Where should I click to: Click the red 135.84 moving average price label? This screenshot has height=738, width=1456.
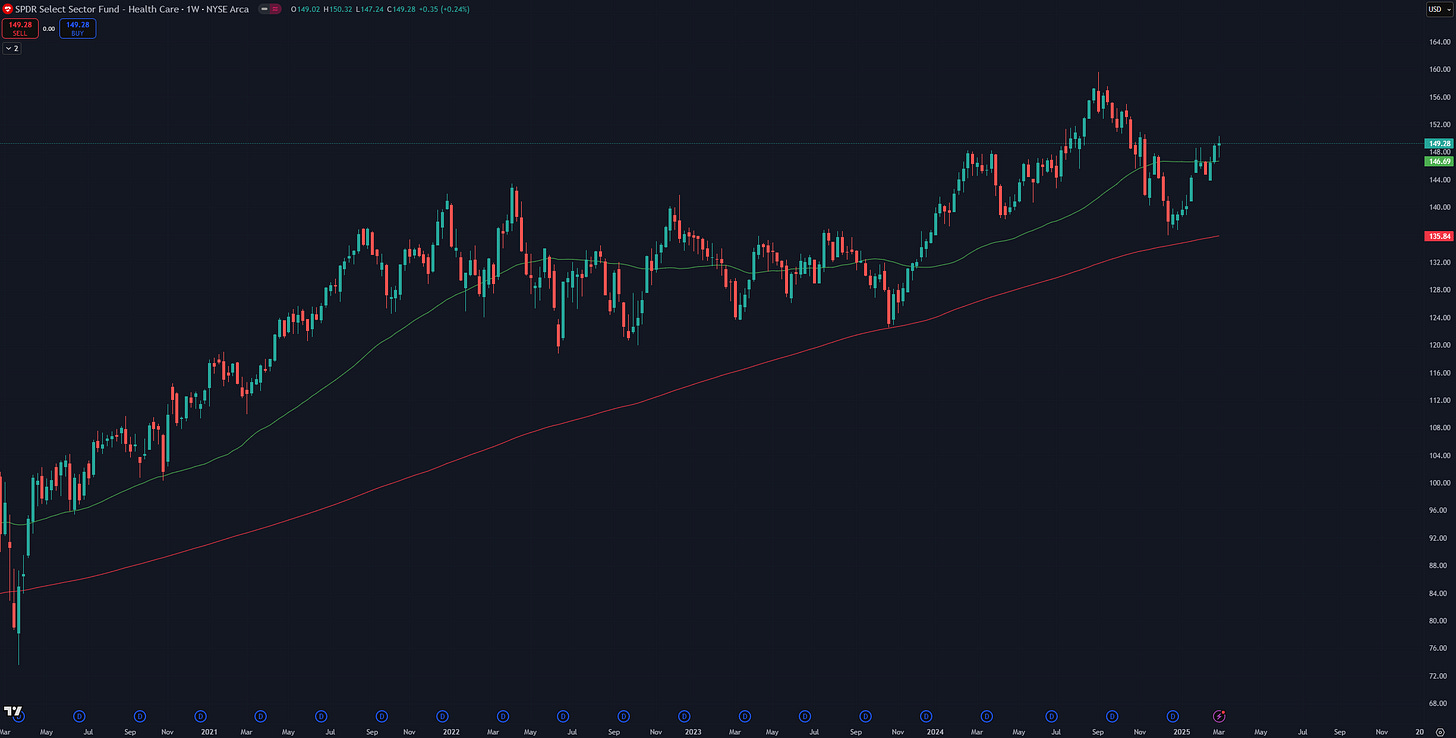(1438, 236)
